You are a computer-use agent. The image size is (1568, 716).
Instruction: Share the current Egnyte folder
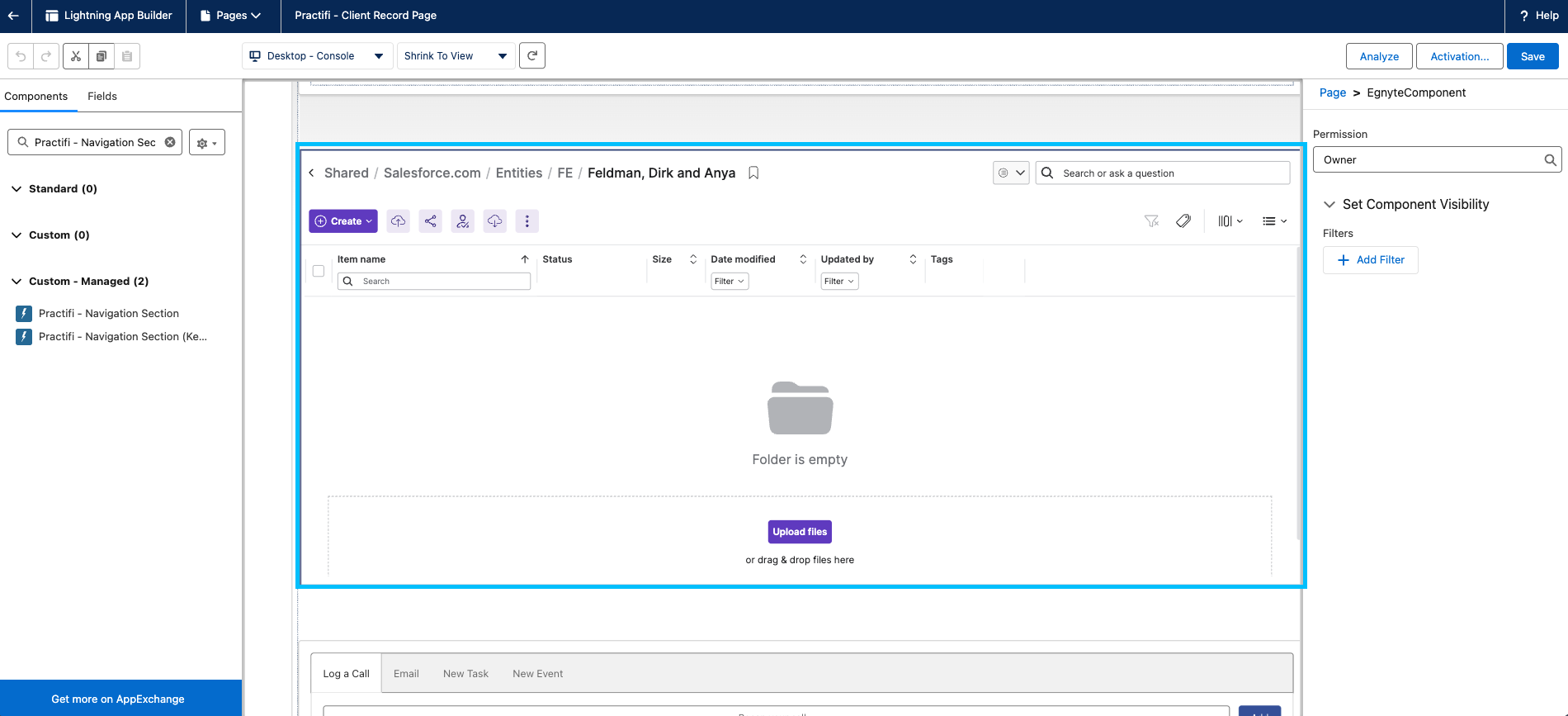point(430,221)
